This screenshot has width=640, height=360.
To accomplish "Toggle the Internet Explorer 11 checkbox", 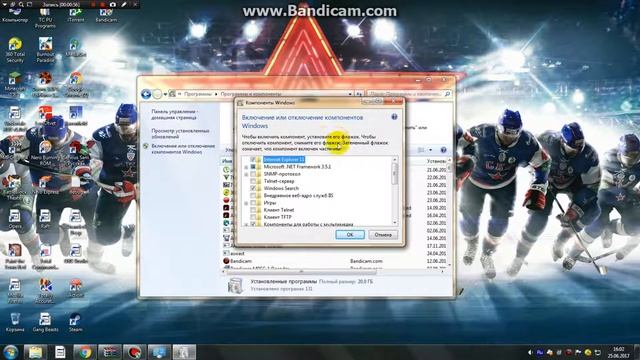I will coord(253,160).
